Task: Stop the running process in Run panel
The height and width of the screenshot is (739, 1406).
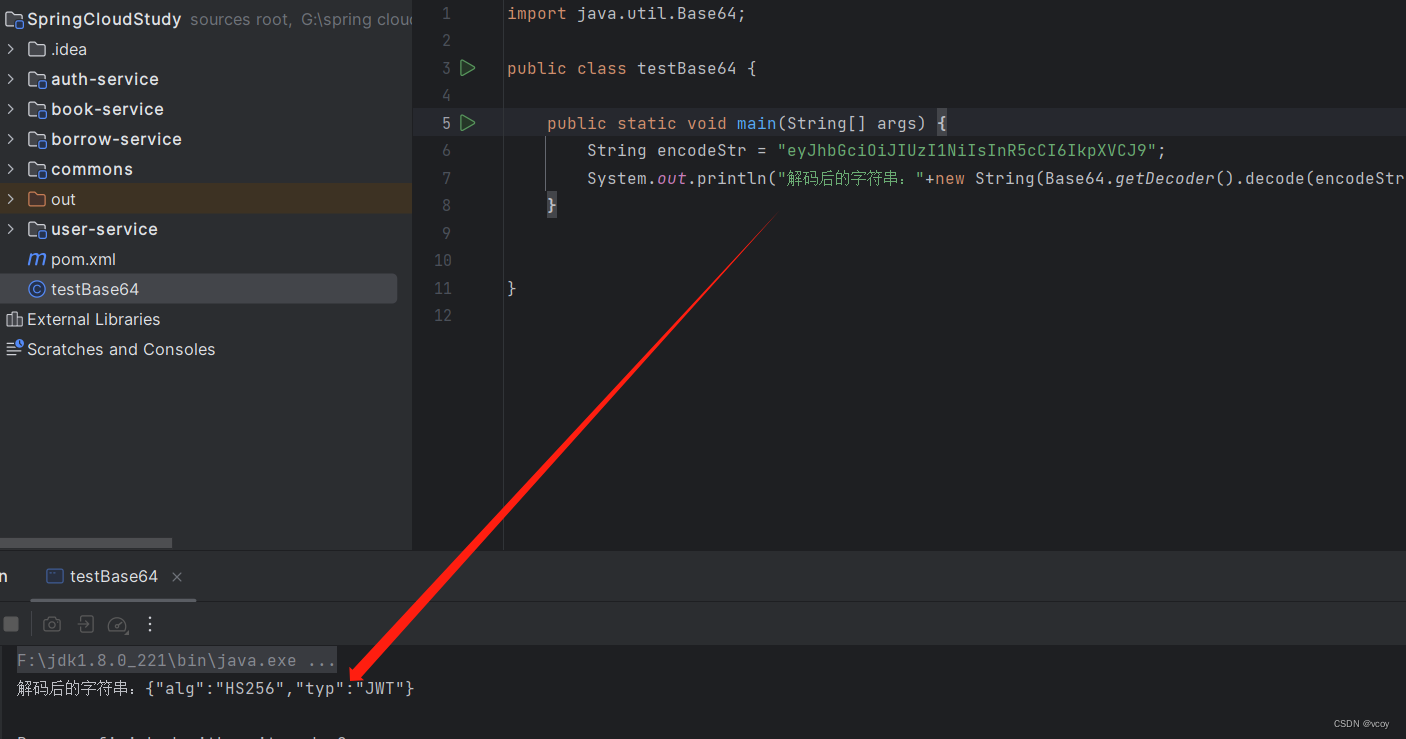Action: click(x=11, y=624)
